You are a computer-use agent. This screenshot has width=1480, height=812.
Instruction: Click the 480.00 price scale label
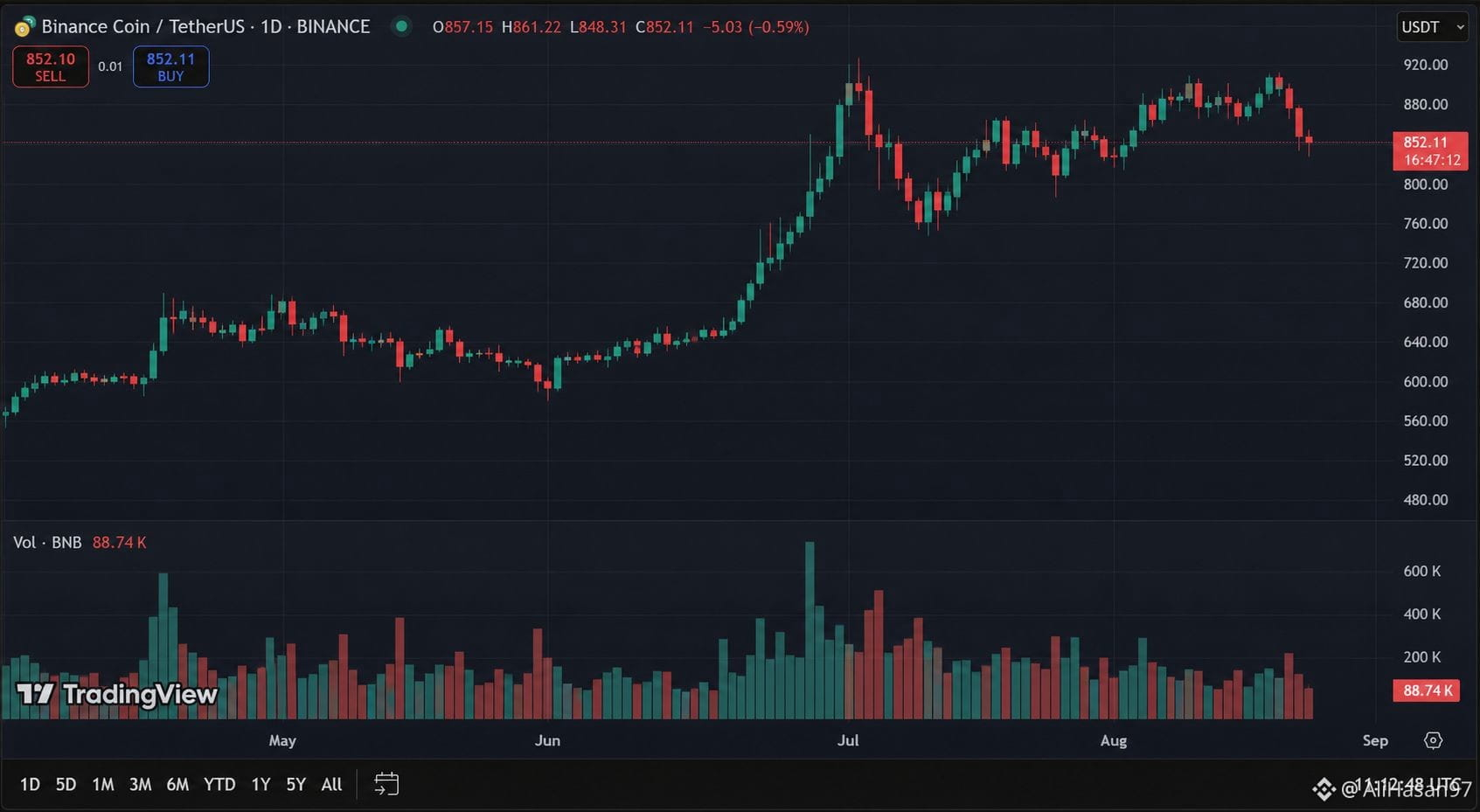click(x=1426, y=499)
